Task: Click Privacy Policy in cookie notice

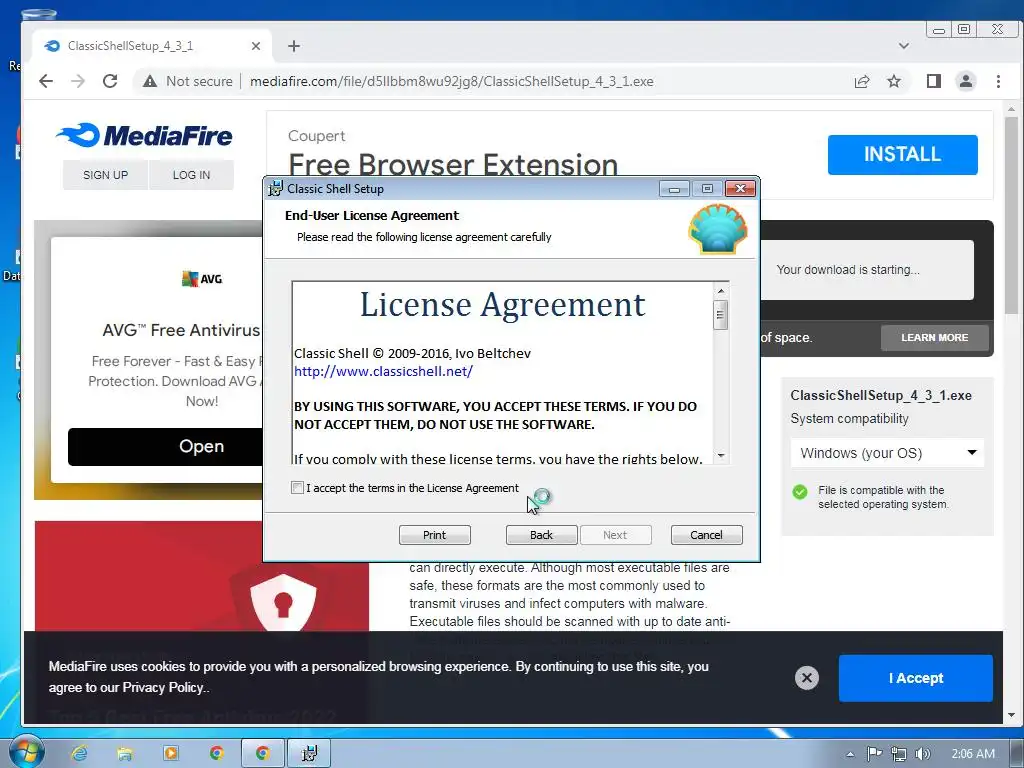Action: (x=163, y=688)
